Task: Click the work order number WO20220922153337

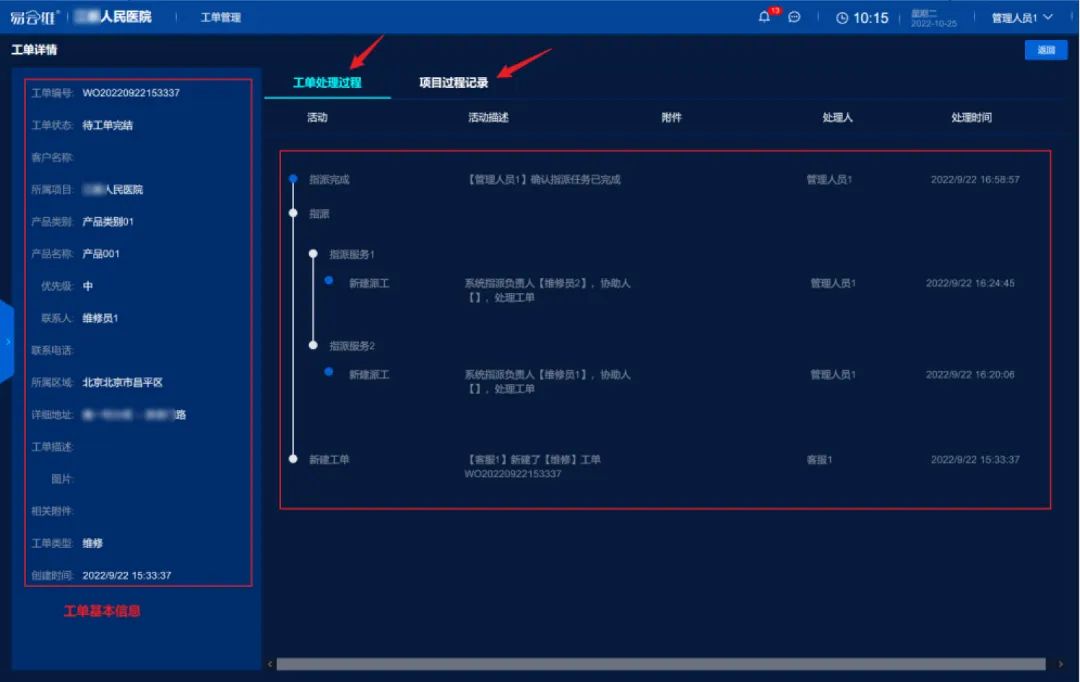Action: pyautogui.click(x=131, y=93)
